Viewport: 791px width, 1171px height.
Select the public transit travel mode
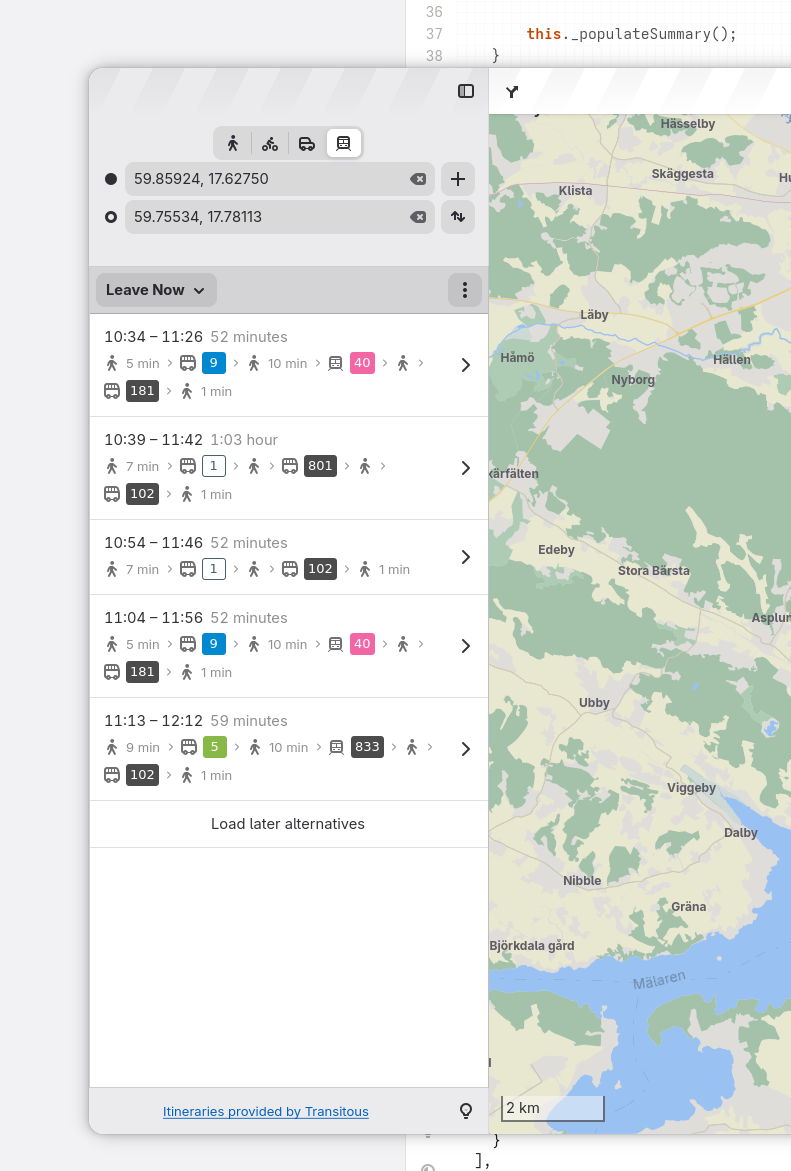tap(344, 143)
